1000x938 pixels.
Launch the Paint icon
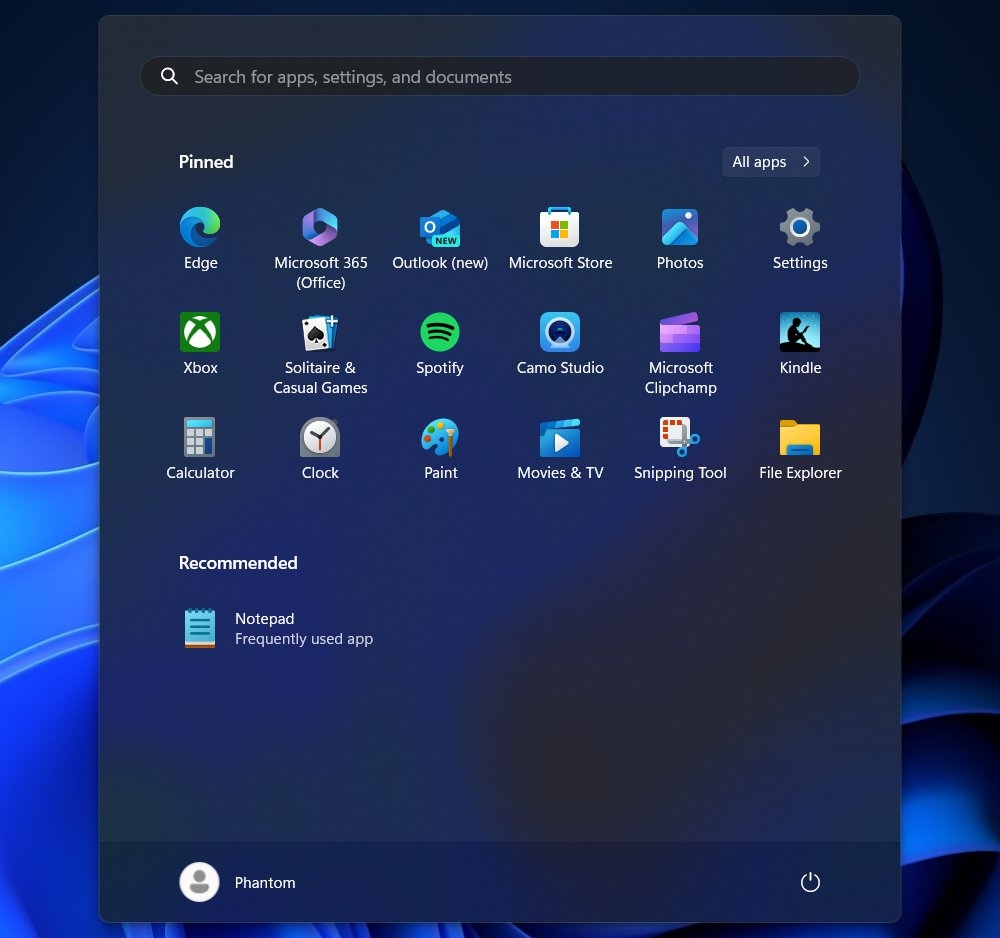[440, 437]
